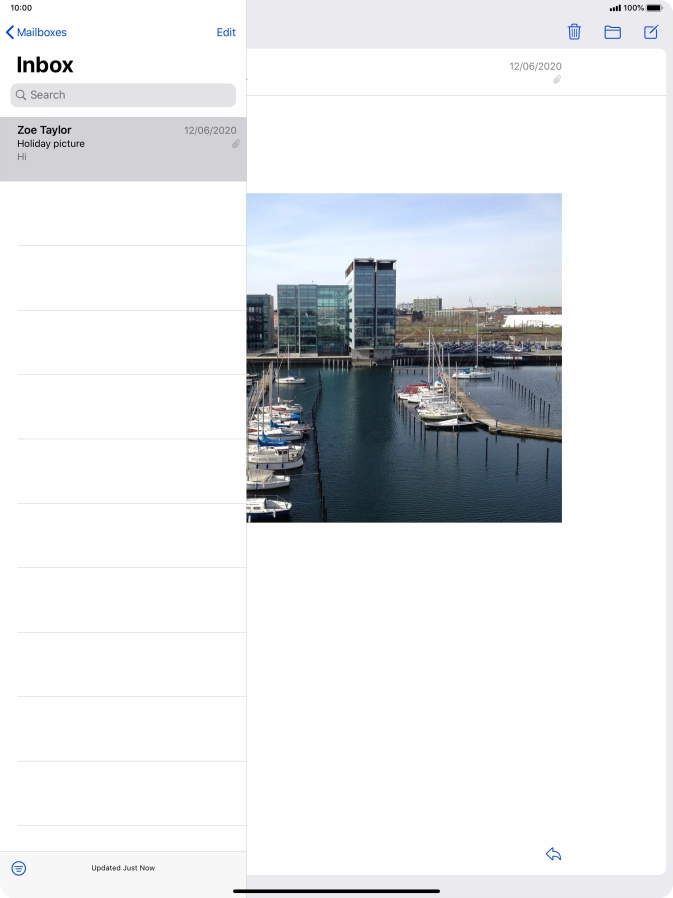Image resolution: width=673 pixels, height=898 pixels.
Task: Tap the cellular signal bars icon
Action: coord(615,8)
